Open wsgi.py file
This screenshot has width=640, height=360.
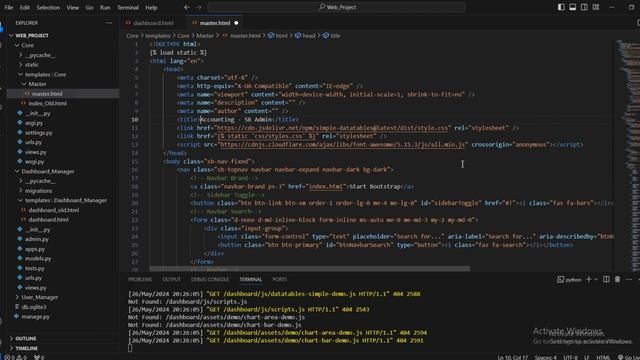(34, 162)
